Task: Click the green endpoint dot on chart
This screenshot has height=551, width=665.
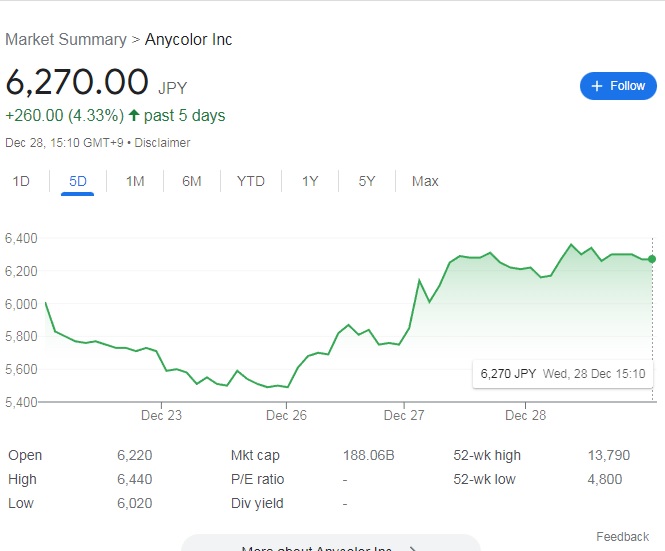Action: coord(652,259)
